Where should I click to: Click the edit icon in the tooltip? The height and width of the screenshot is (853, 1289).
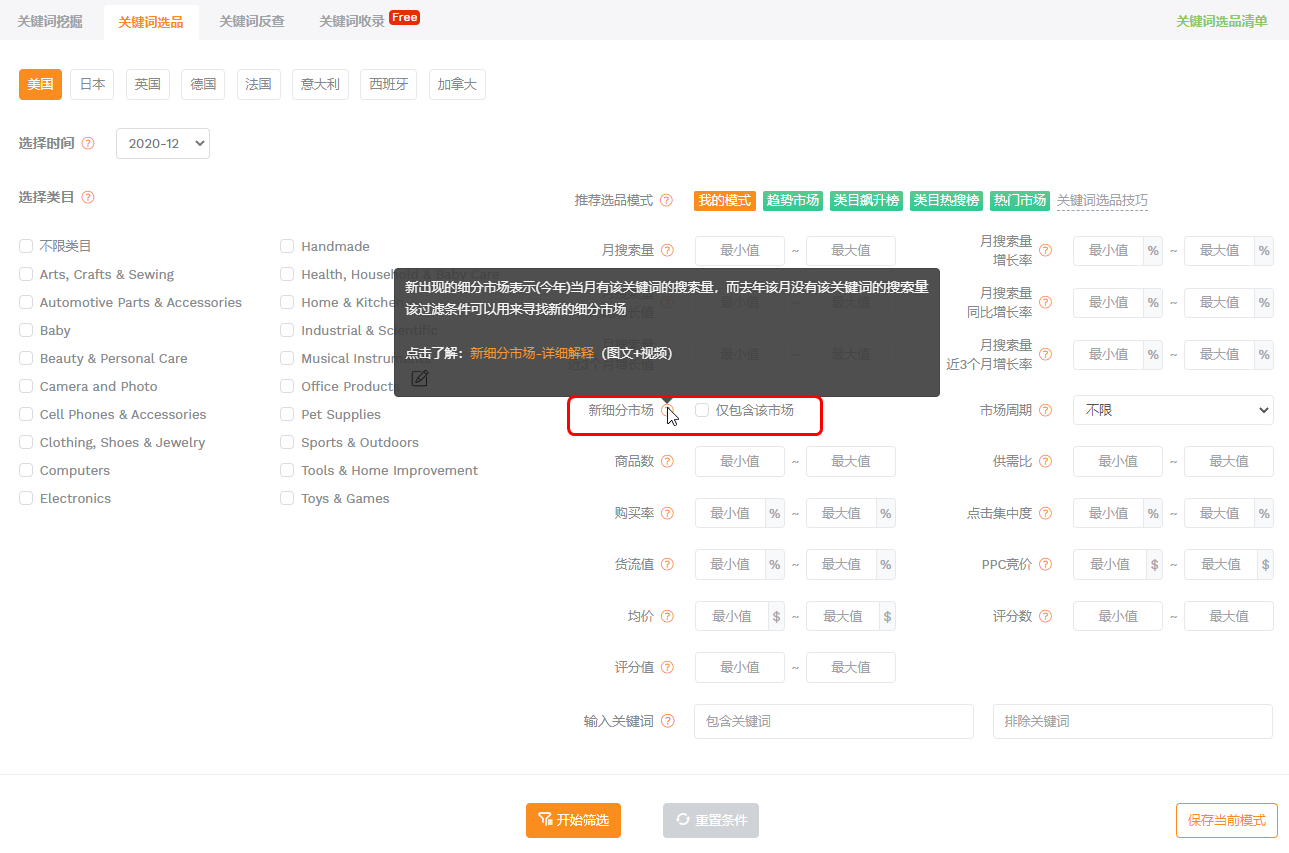420,378
